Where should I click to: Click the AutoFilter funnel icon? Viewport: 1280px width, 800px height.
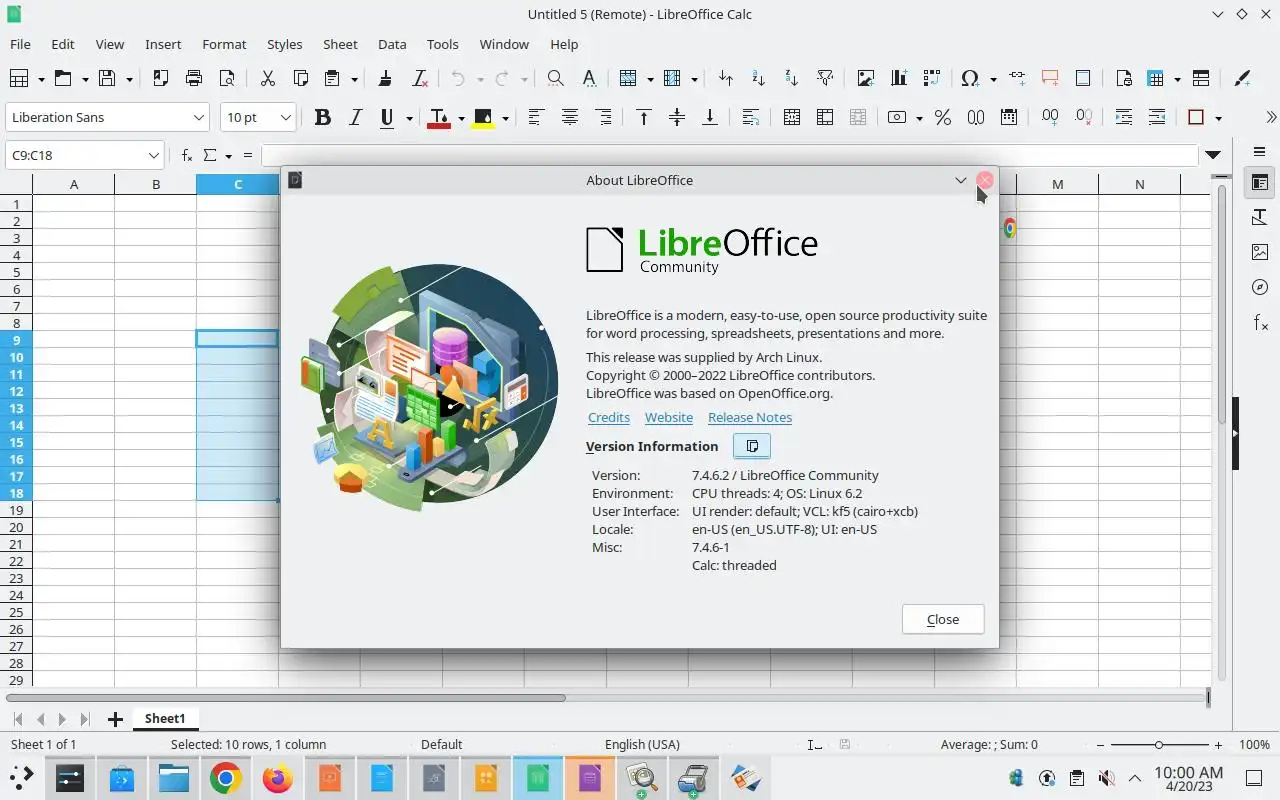click(x=825, y=78)
